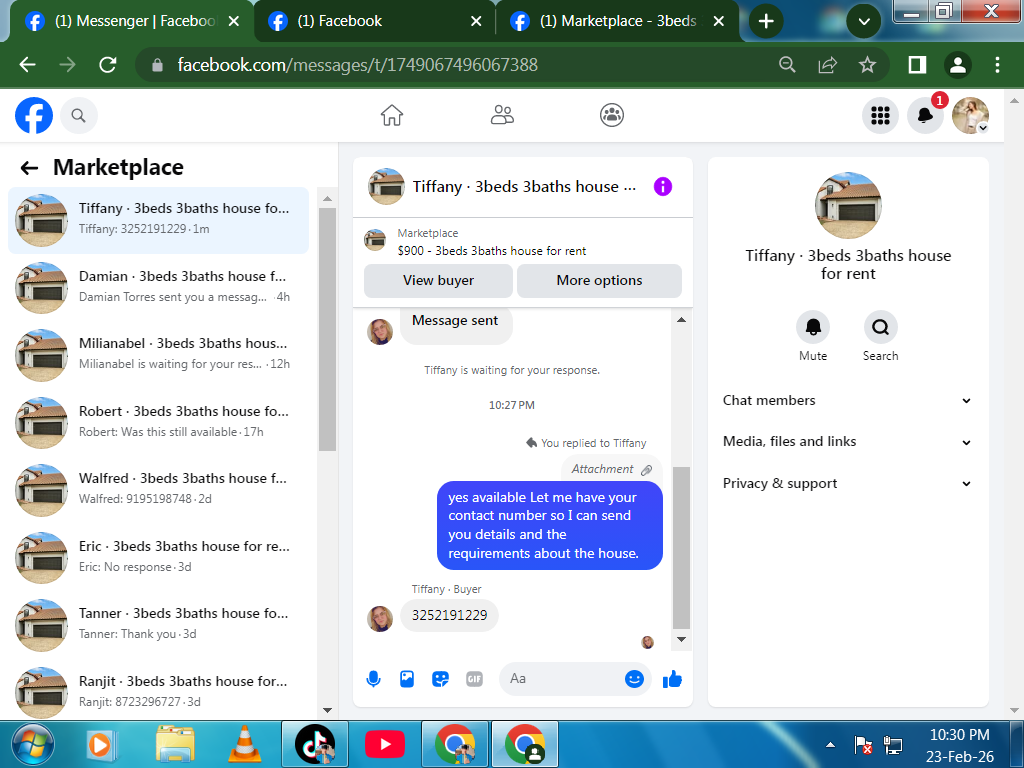Reload the page with refresh icon
1024x768 pixels.
pyautogui.click(x=108, y=65)
